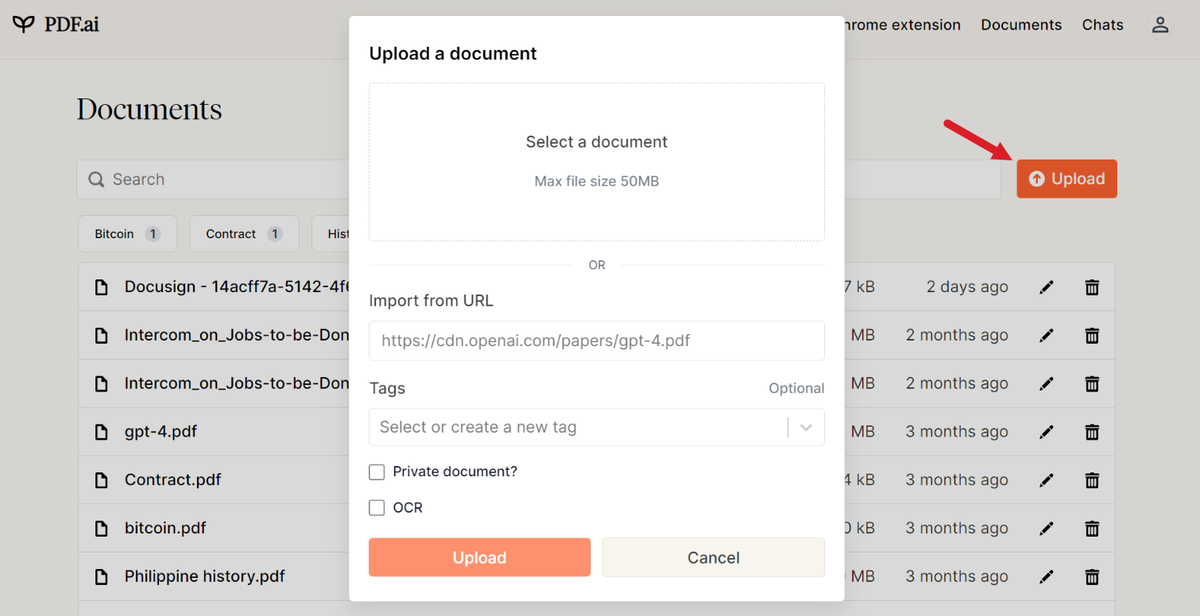Remove Philippine history.pdf via its trash icon
The height and width of the screenshot is (616, 1200).
pyautogui.click(x=1091, y=576)
